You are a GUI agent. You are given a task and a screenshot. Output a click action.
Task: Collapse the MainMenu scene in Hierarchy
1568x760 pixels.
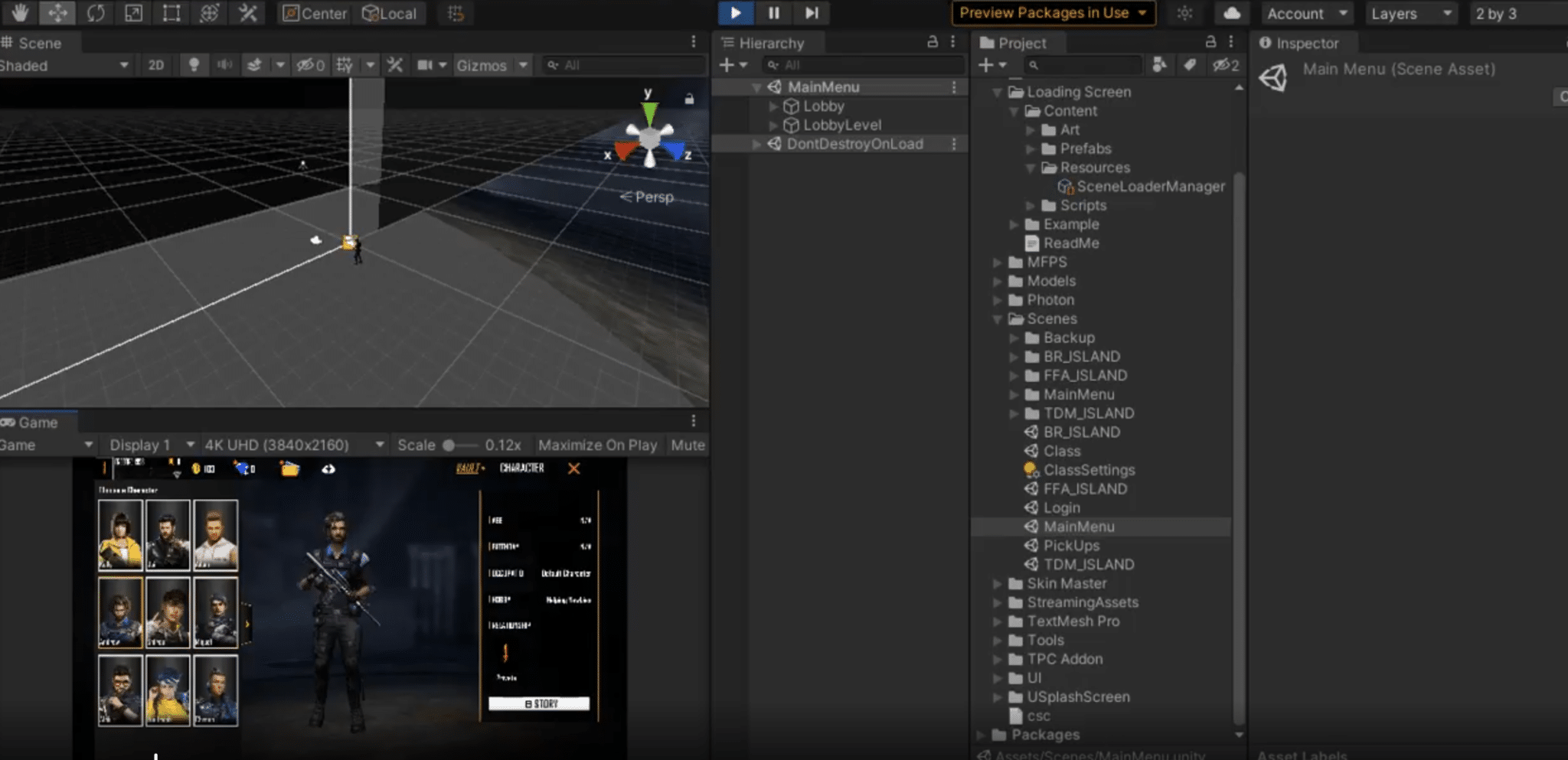pos(756,87)
